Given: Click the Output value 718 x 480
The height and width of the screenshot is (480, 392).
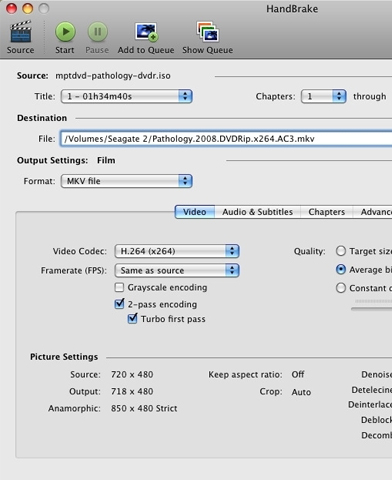Looking at the screenshot, I should pos(132,391).
